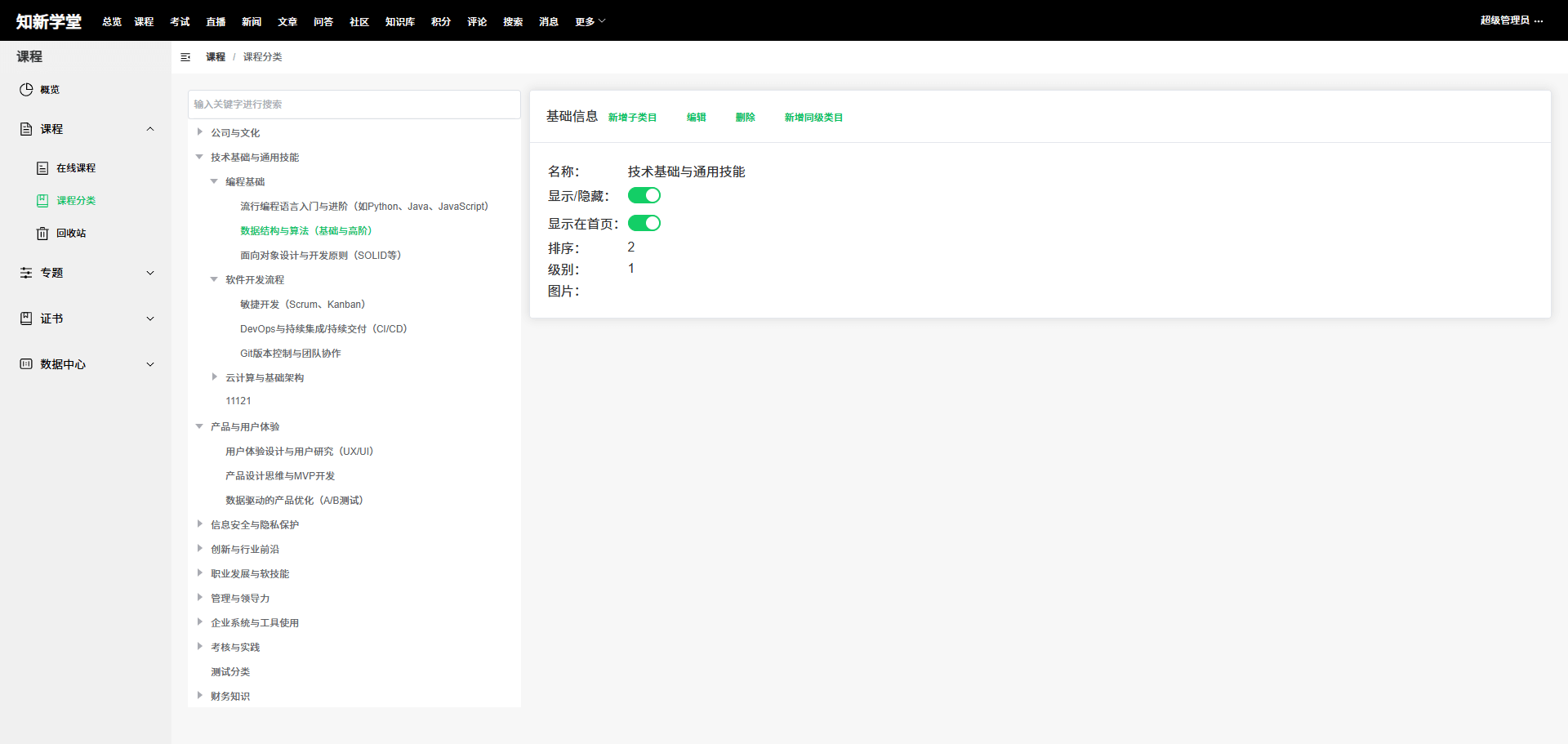Go to 知识库 in the top menu
This screenshot has width=1568, height=744.
tap(400, 22)
